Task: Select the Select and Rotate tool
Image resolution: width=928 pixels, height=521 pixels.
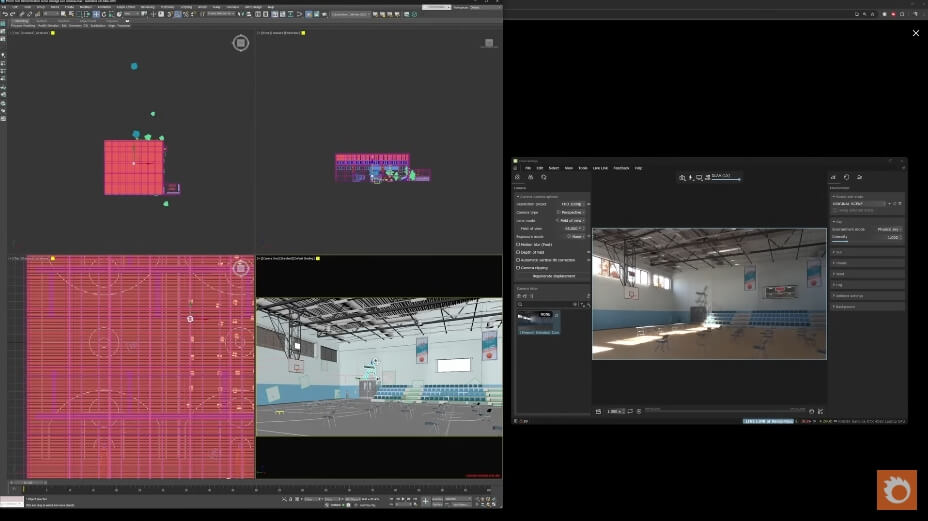Action: coord(104,14)
